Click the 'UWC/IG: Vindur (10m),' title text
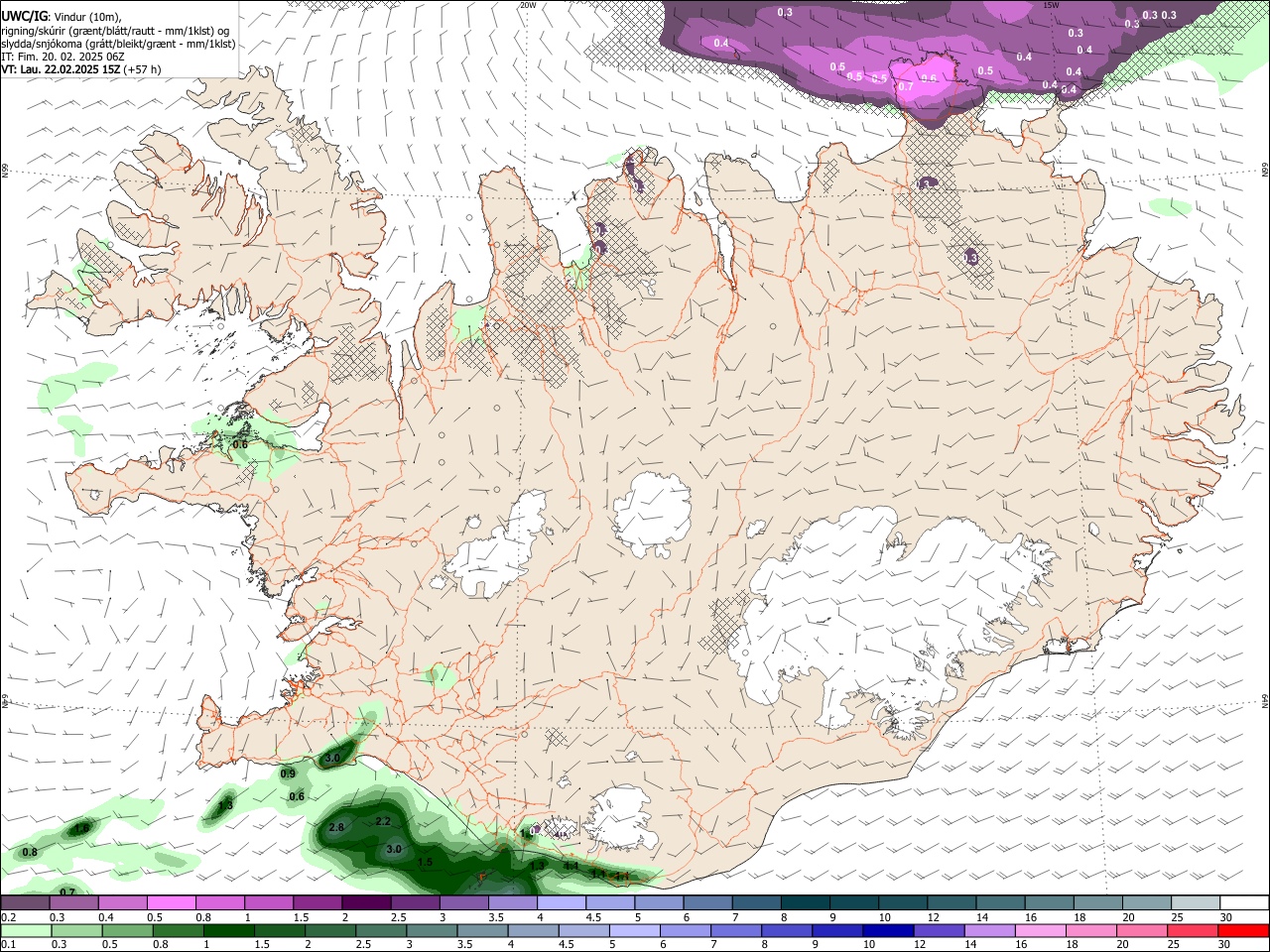 tap(62, 17)
